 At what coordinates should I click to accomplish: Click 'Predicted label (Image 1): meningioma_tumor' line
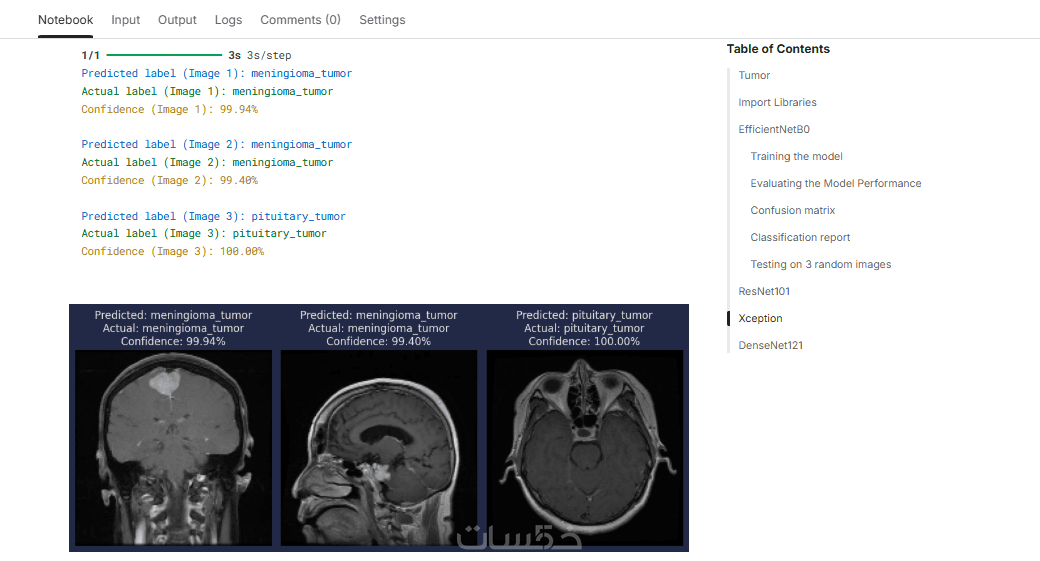(x=216, y=74)
